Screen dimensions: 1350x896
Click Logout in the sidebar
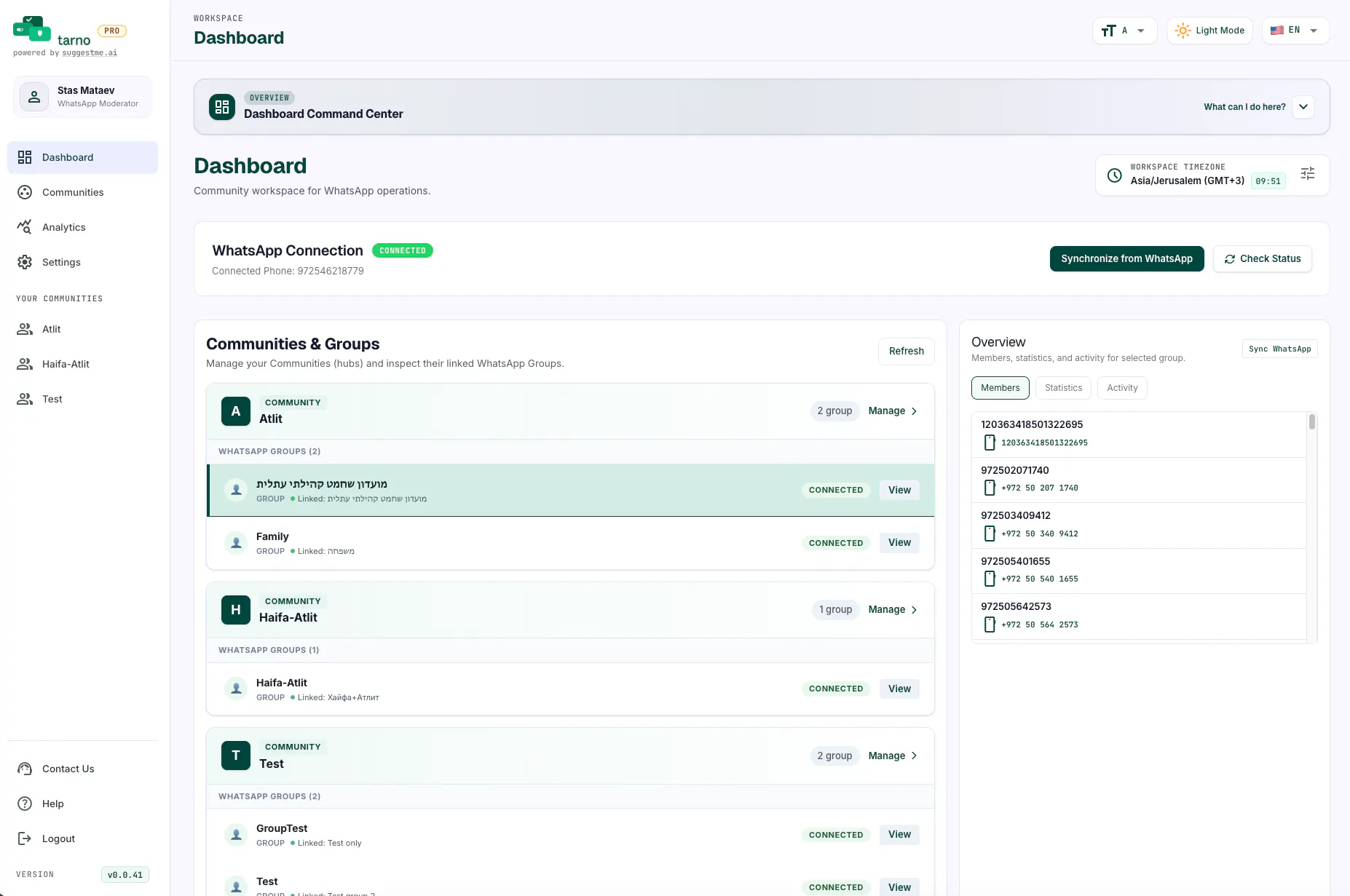coord(82,838)
